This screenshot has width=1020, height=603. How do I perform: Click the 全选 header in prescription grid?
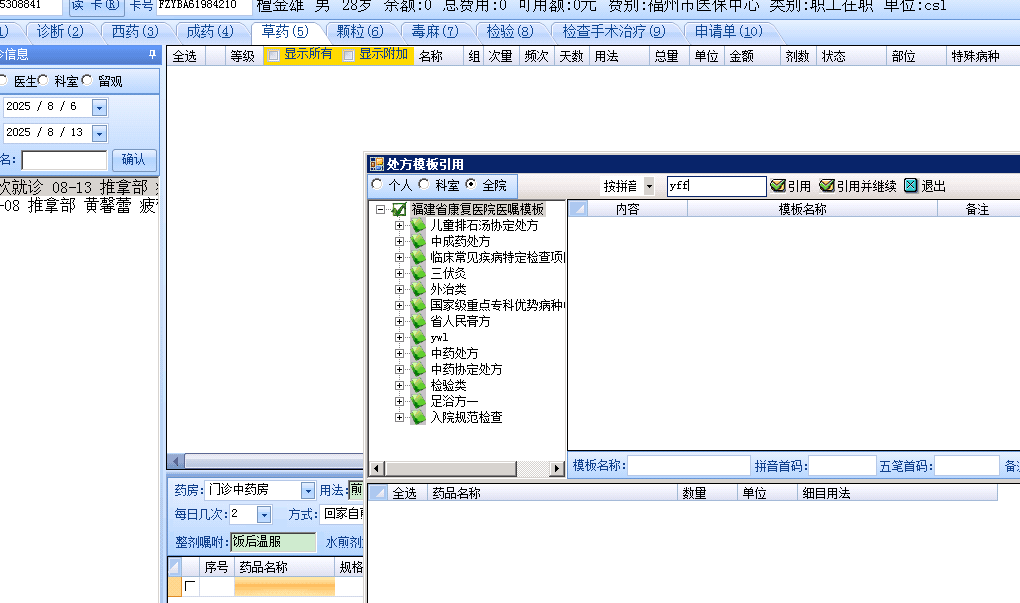click(x=185, y=56)
